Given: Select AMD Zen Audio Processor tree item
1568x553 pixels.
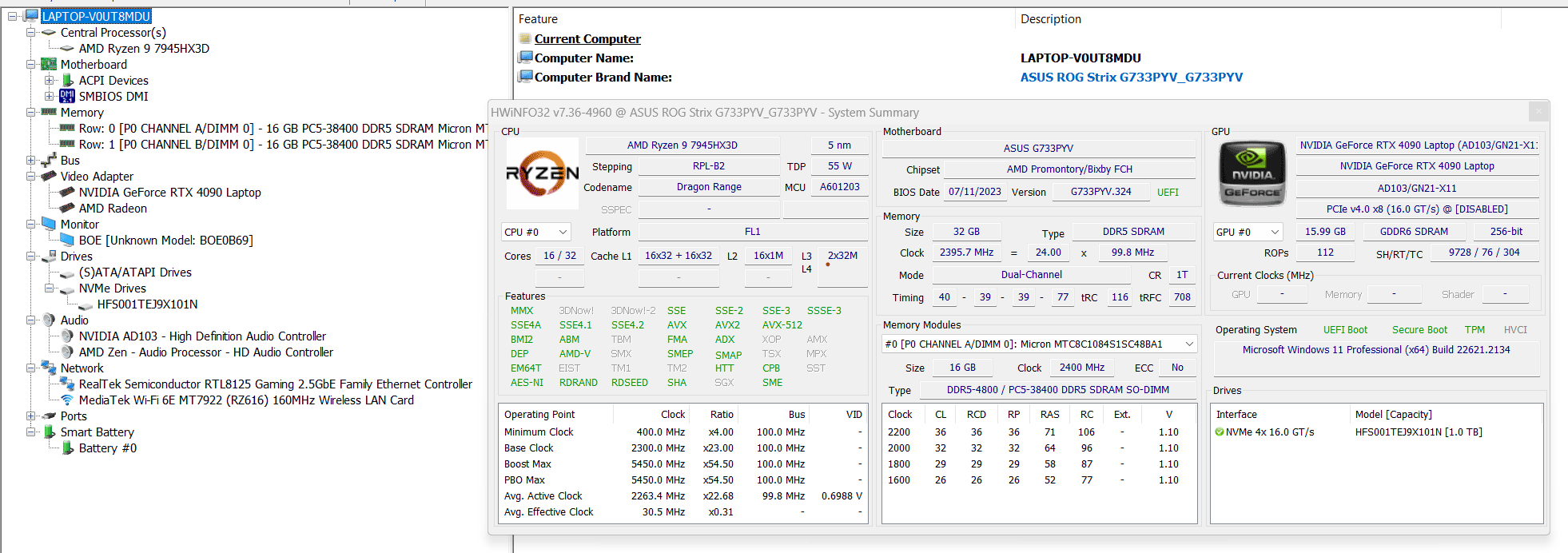Looking at the screenshot, I should tap(205, 352).
